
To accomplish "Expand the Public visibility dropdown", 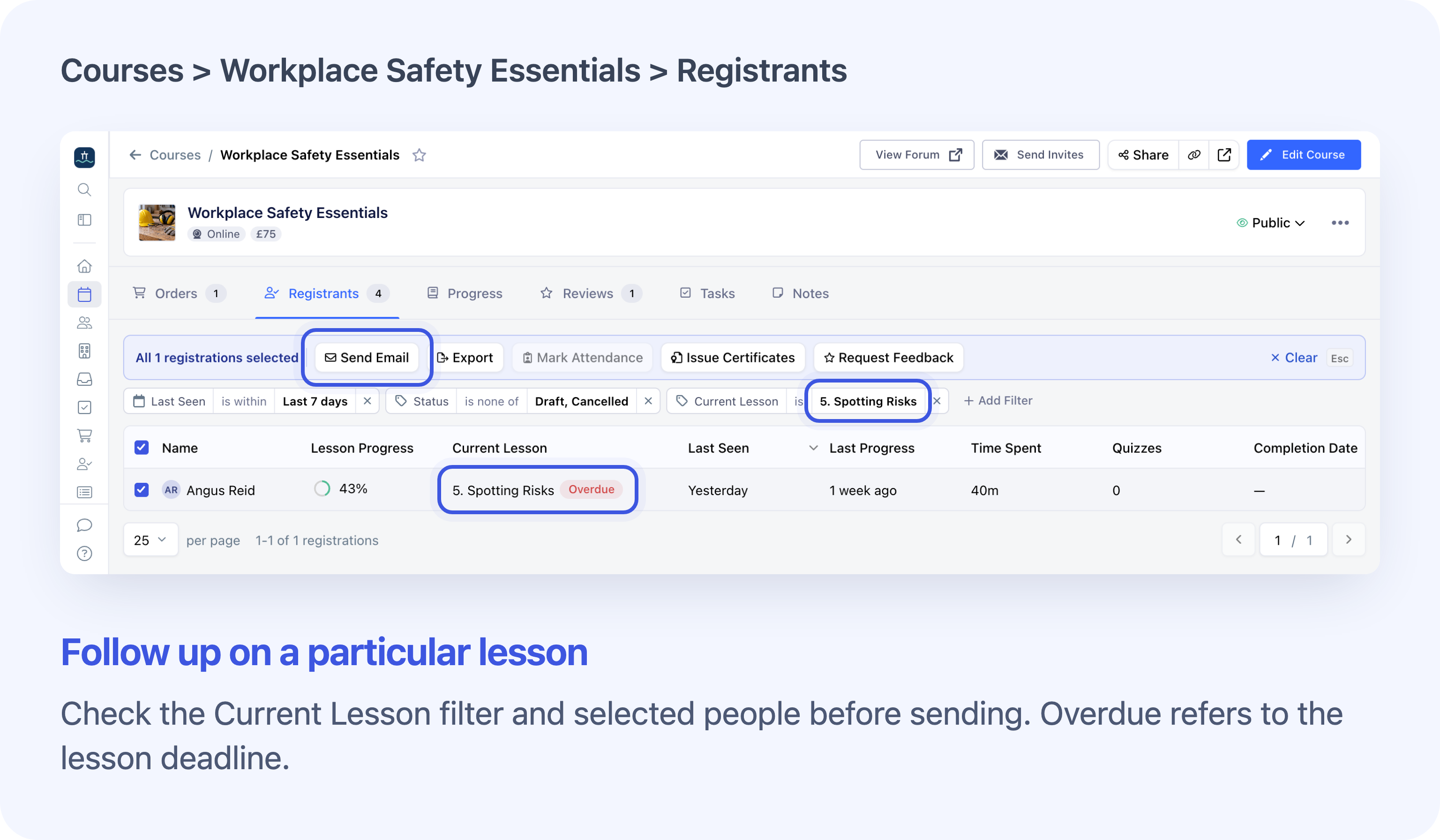I will point(1271,223).
